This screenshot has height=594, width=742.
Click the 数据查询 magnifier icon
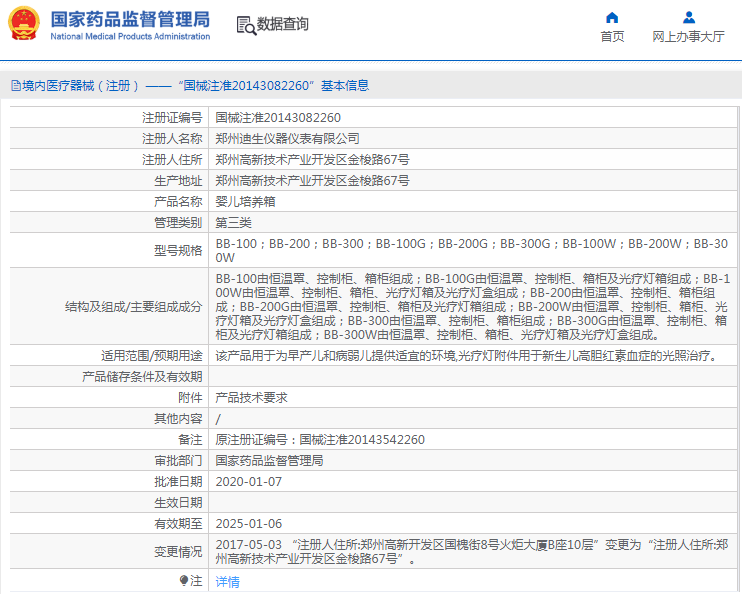pyautogui.click(x=245, y=25)
